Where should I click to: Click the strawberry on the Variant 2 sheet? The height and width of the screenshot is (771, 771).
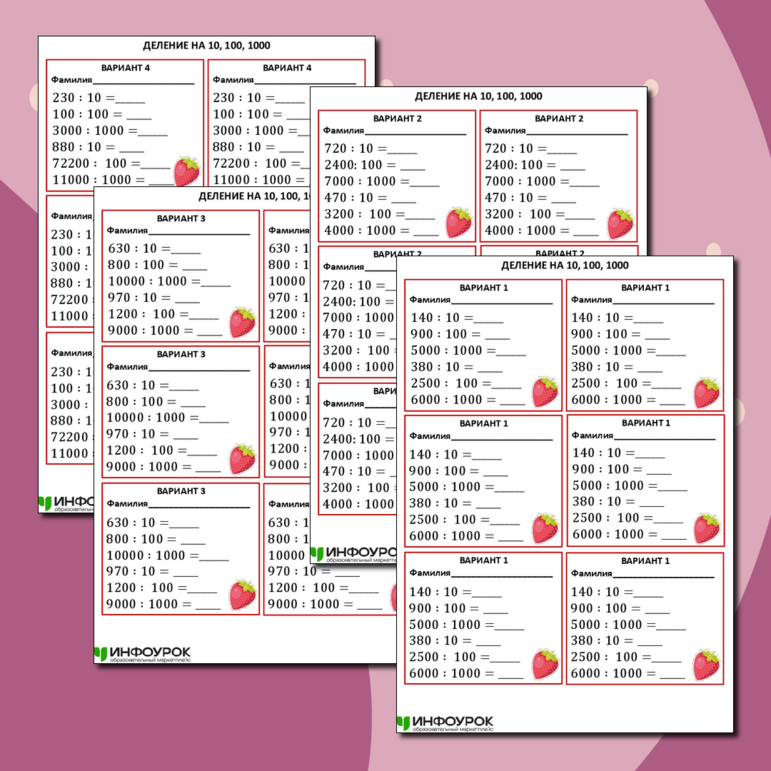coord(458,222)
